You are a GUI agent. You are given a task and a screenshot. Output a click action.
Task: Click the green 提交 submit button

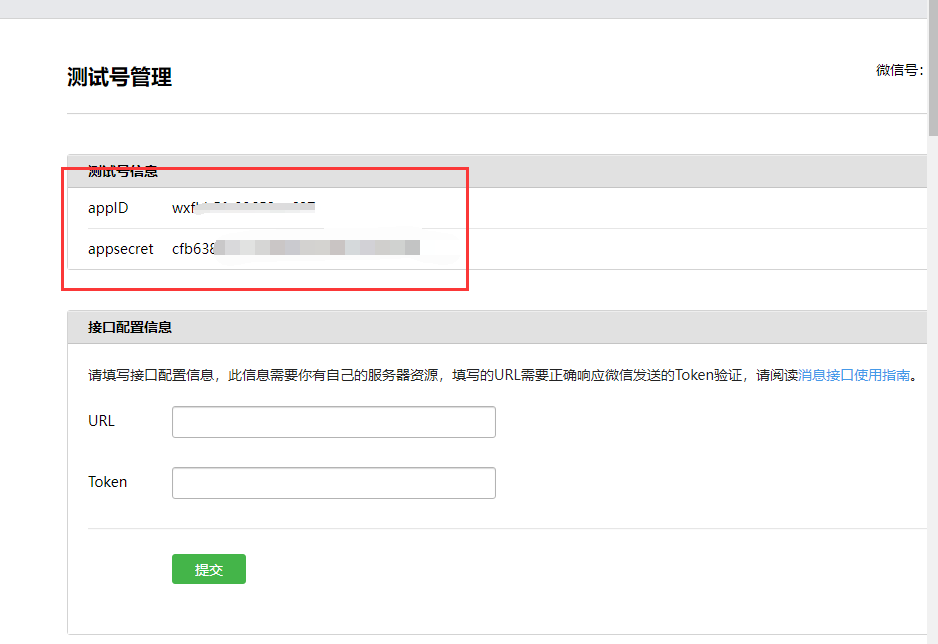coord(208,569)
